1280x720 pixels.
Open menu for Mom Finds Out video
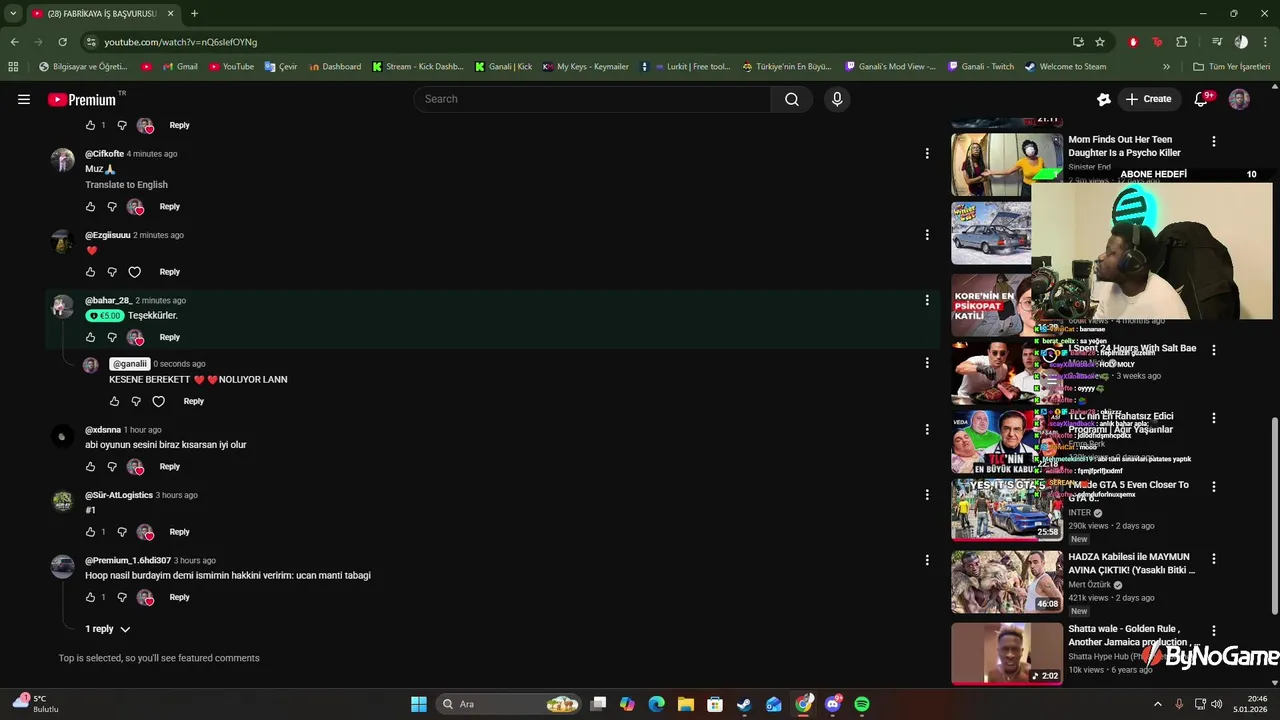1214,142
